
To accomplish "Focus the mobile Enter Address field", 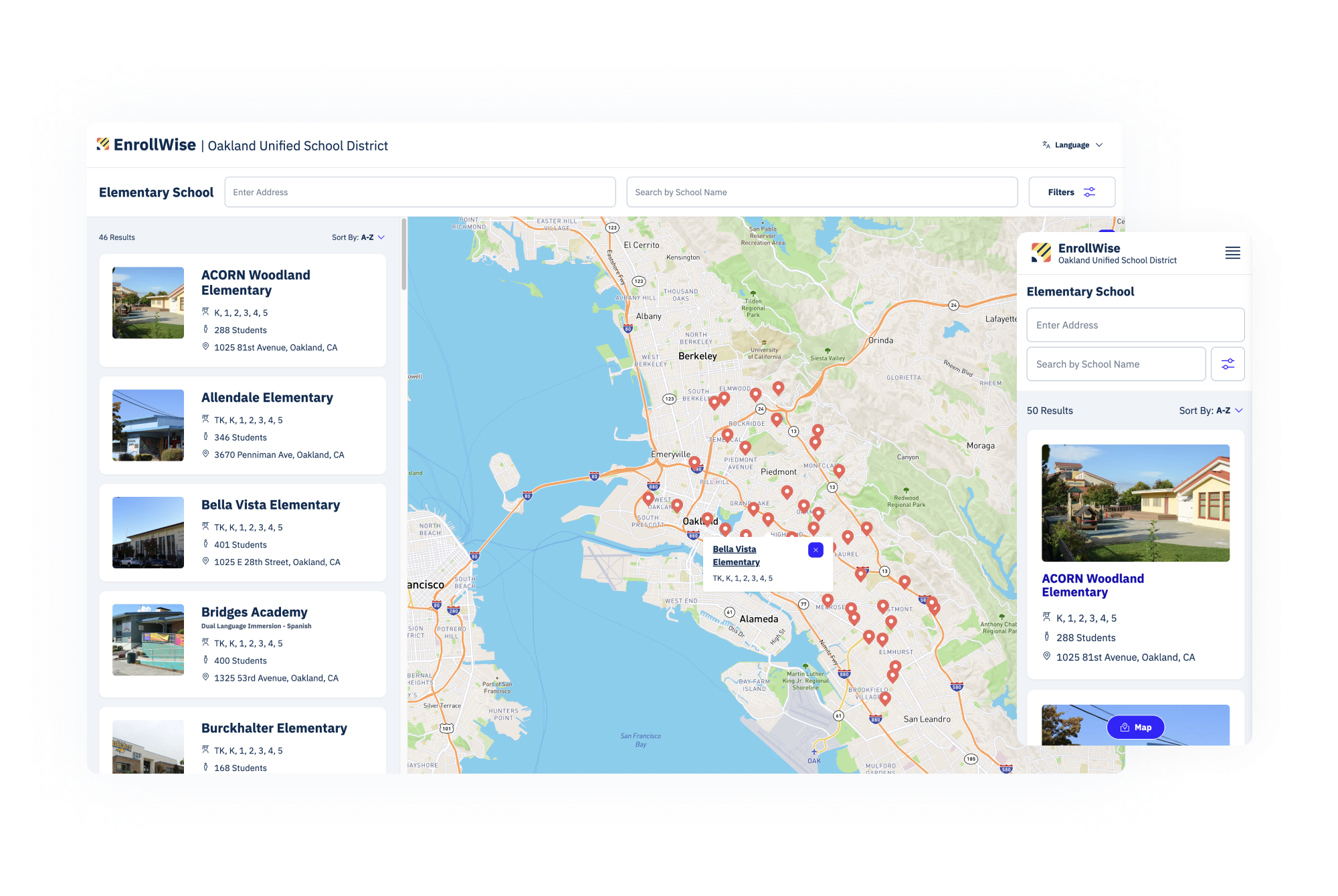I will [1135, 325].
